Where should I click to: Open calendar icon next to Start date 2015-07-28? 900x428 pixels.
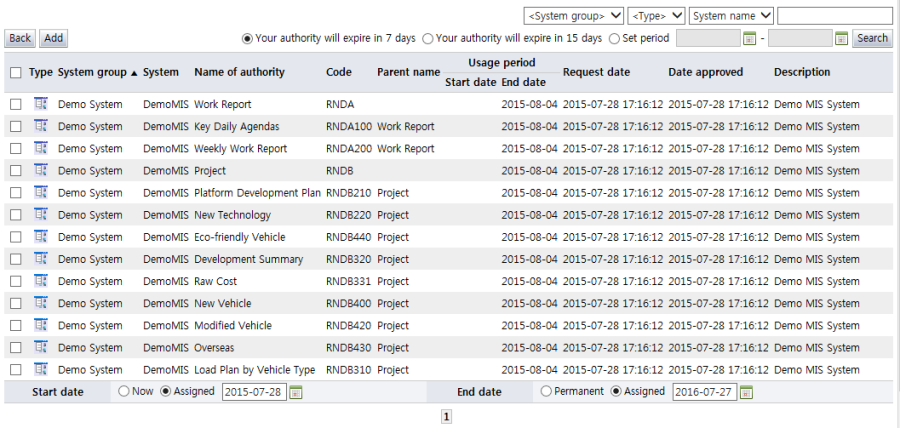(295, 392)
